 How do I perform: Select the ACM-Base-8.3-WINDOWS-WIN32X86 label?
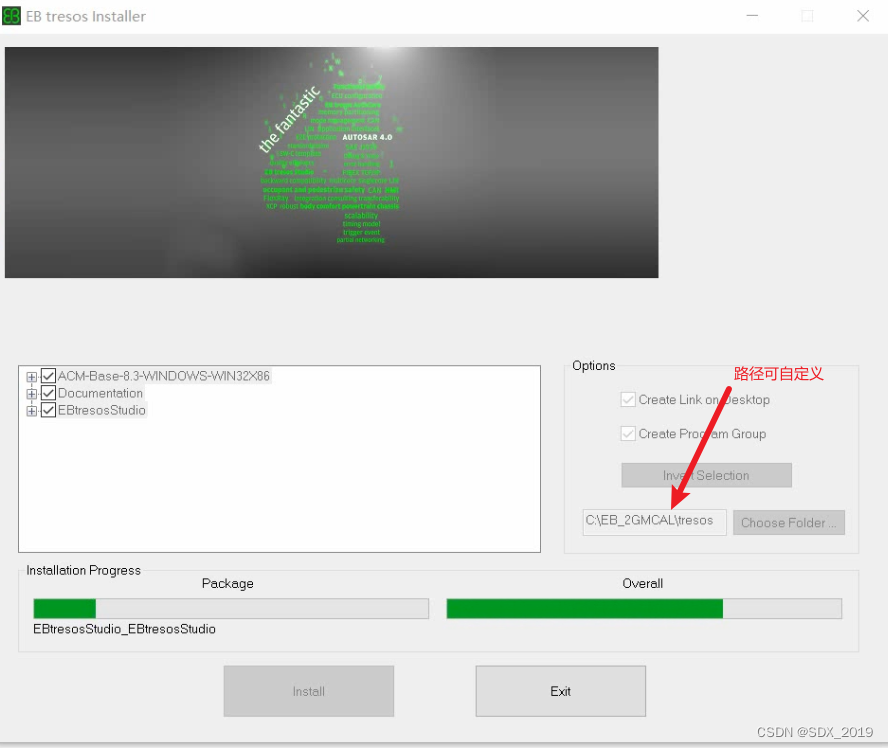(x=164, y=376)
